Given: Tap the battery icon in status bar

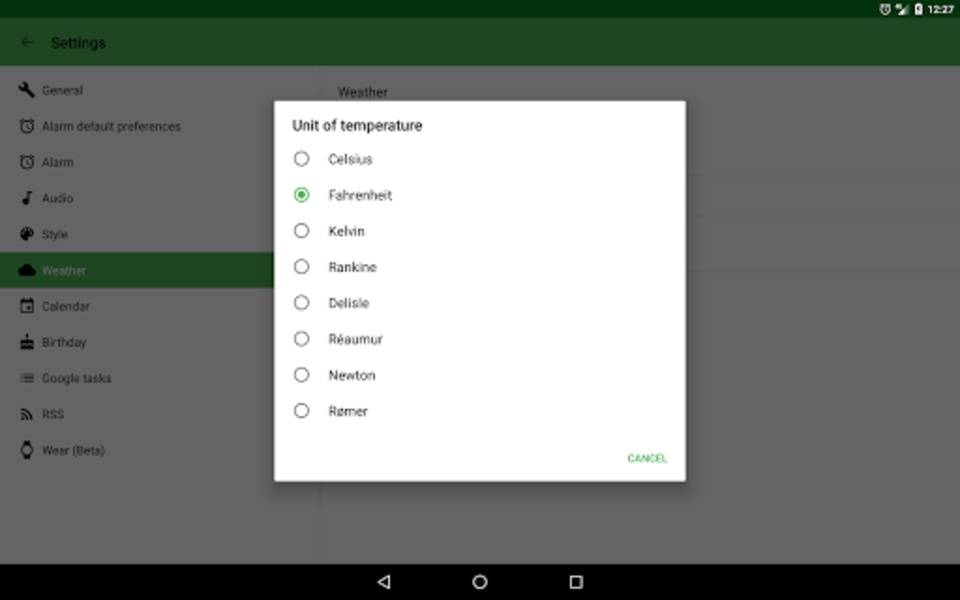Looking at the screenshot, I should 918,9.
